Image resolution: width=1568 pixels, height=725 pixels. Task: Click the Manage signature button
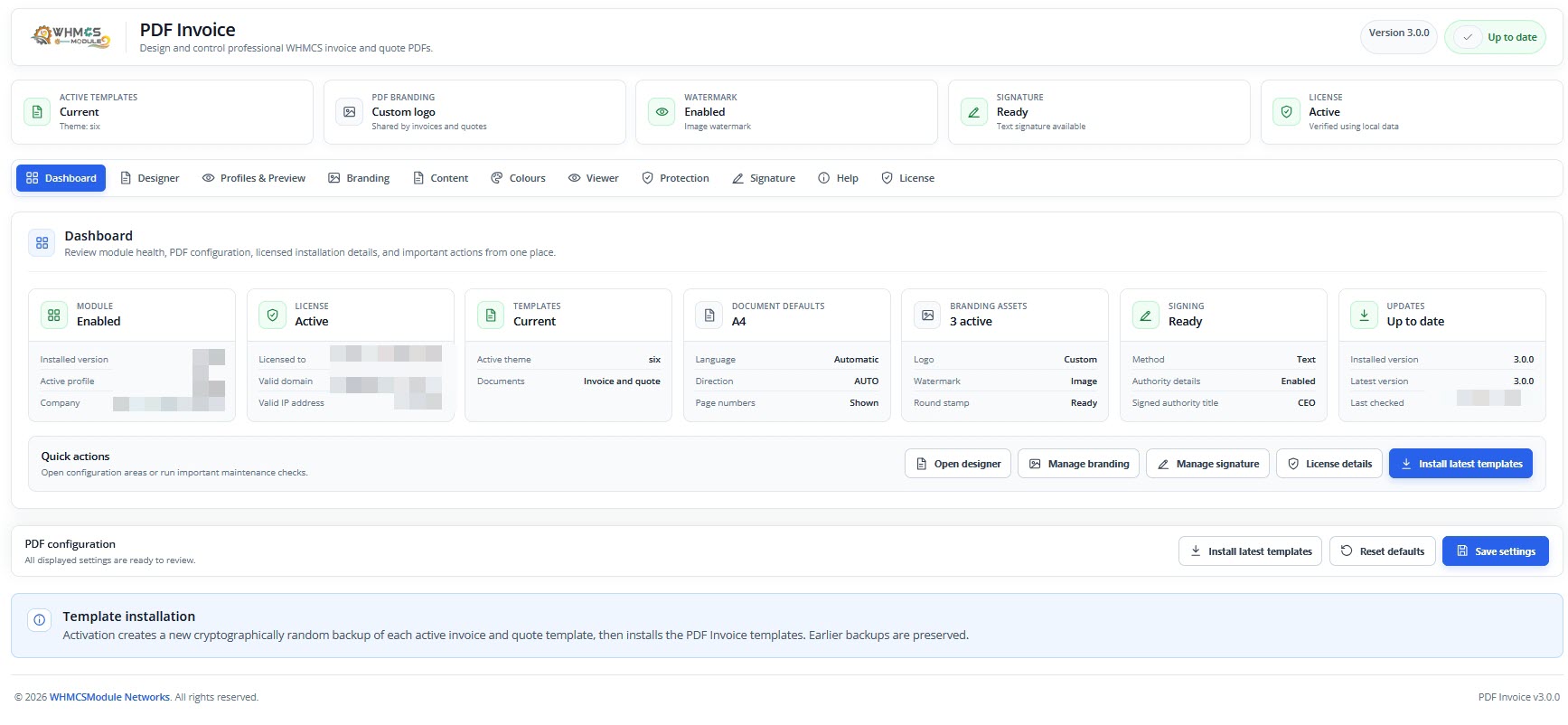tap(1208, 464)
